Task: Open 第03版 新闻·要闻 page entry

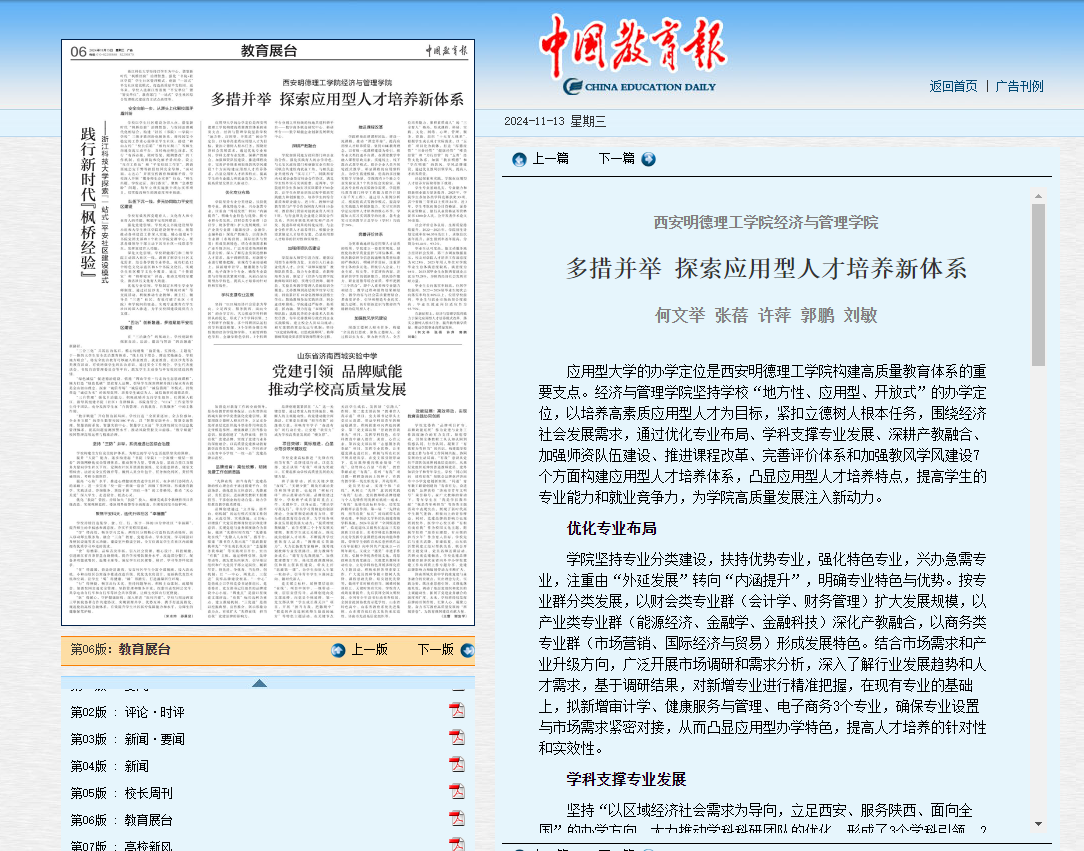Action: tap(127, 739)
